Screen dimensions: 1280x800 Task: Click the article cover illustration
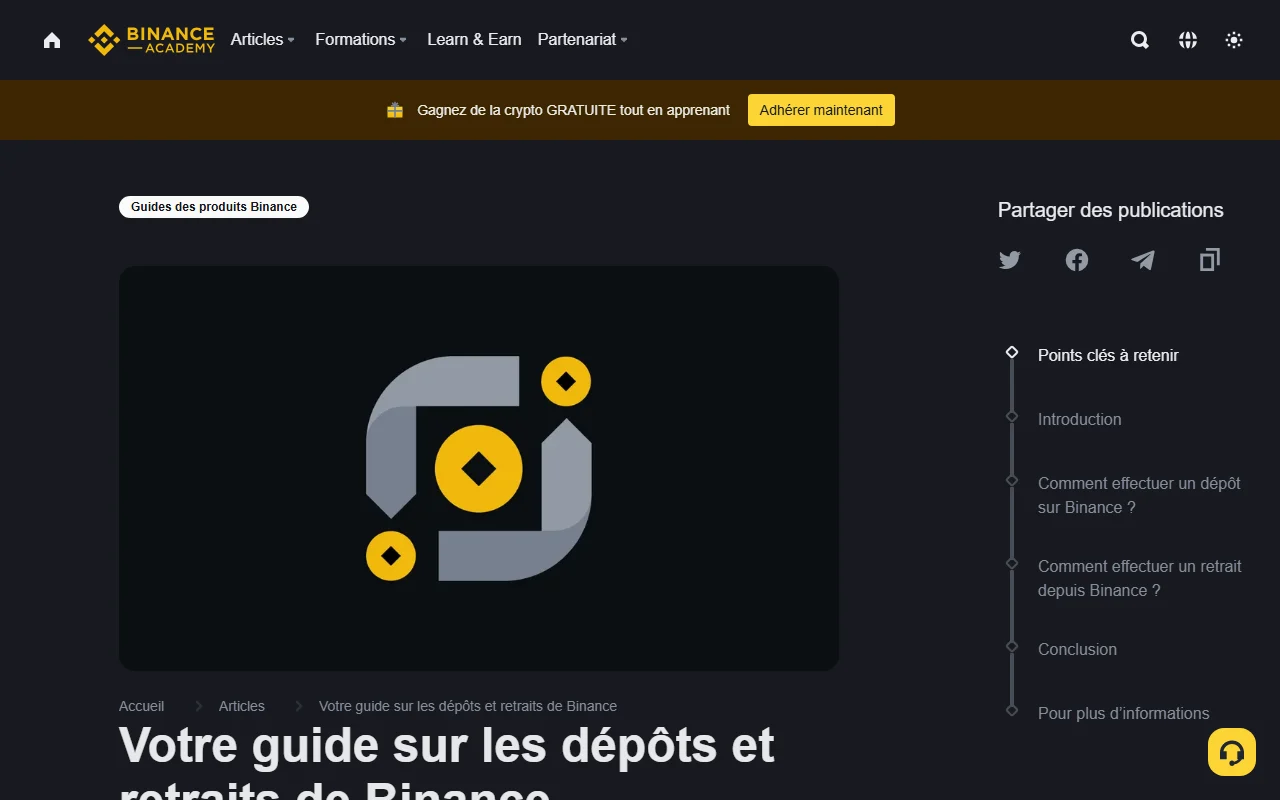click(x=479, y=468)
